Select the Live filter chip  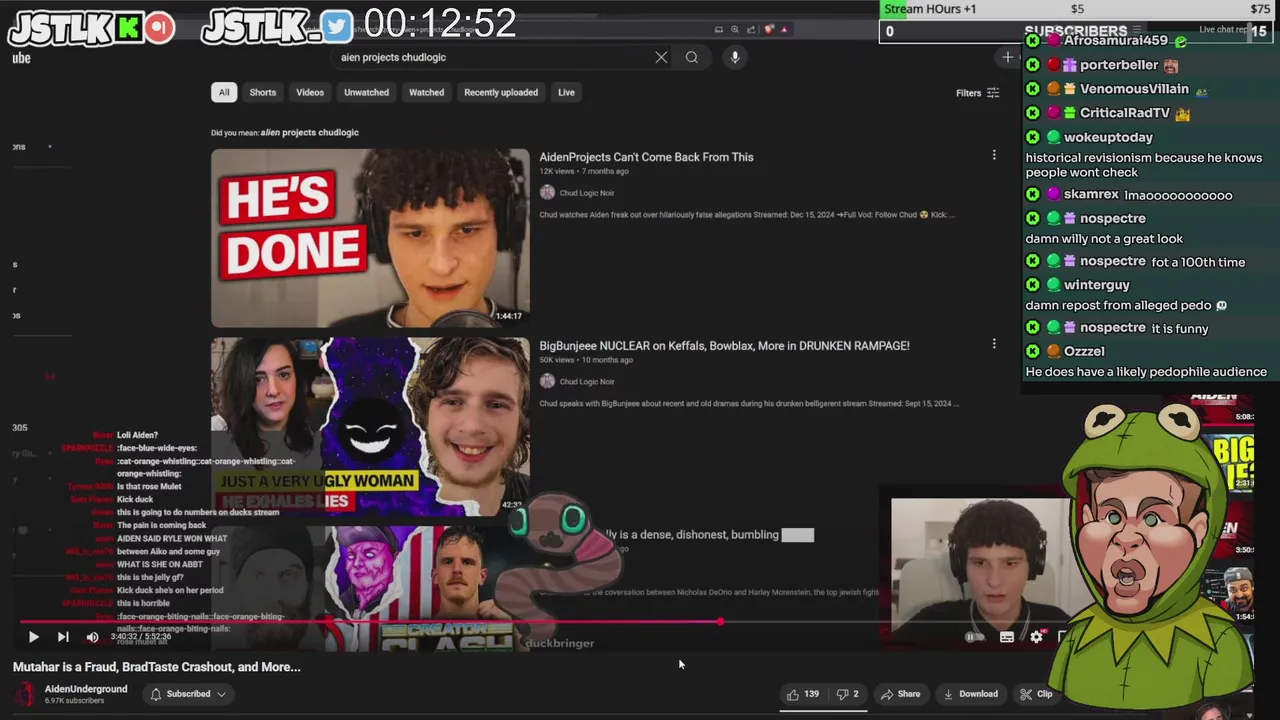click(x=566, y=92)
